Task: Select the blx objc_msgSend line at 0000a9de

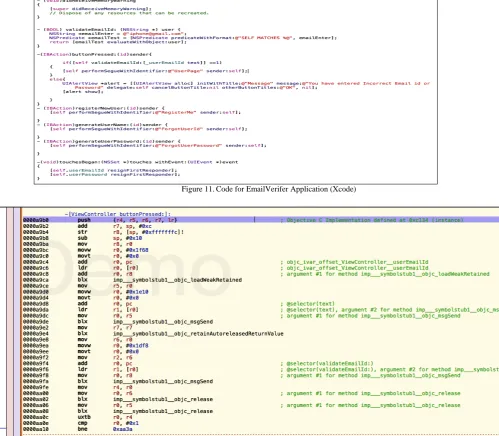Action: click(118, 322)
